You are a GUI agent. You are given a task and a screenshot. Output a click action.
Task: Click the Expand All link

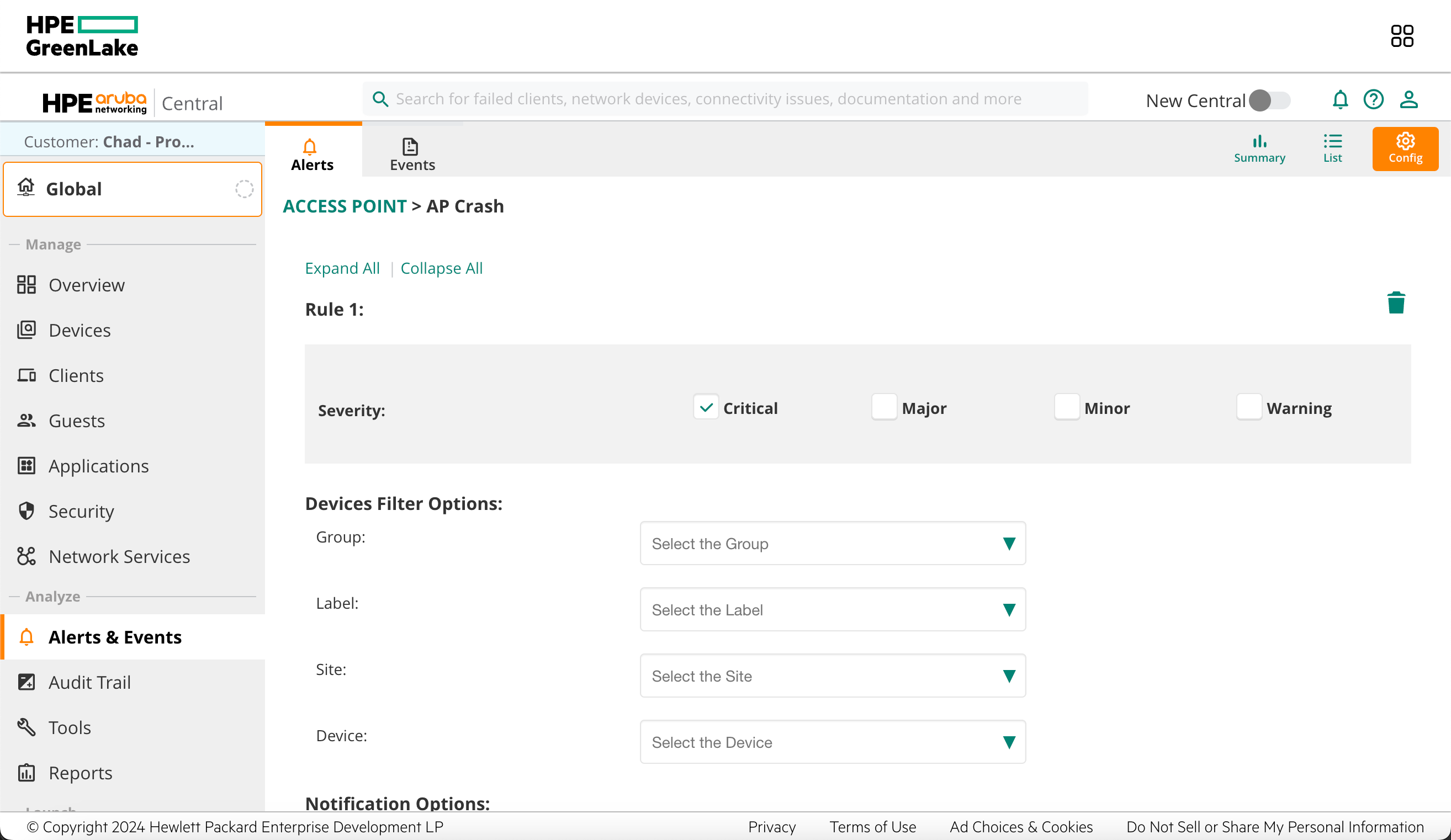point(342,268)
